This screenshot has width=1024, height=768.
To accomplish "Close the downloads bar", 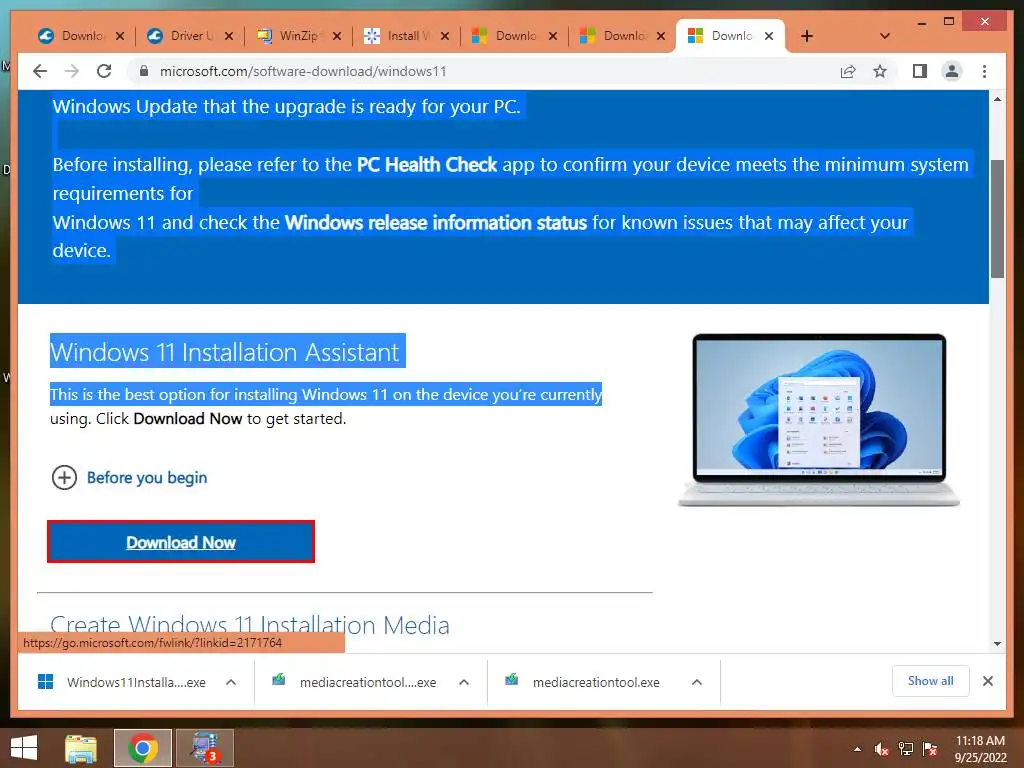I will click(x=987, y=681).
